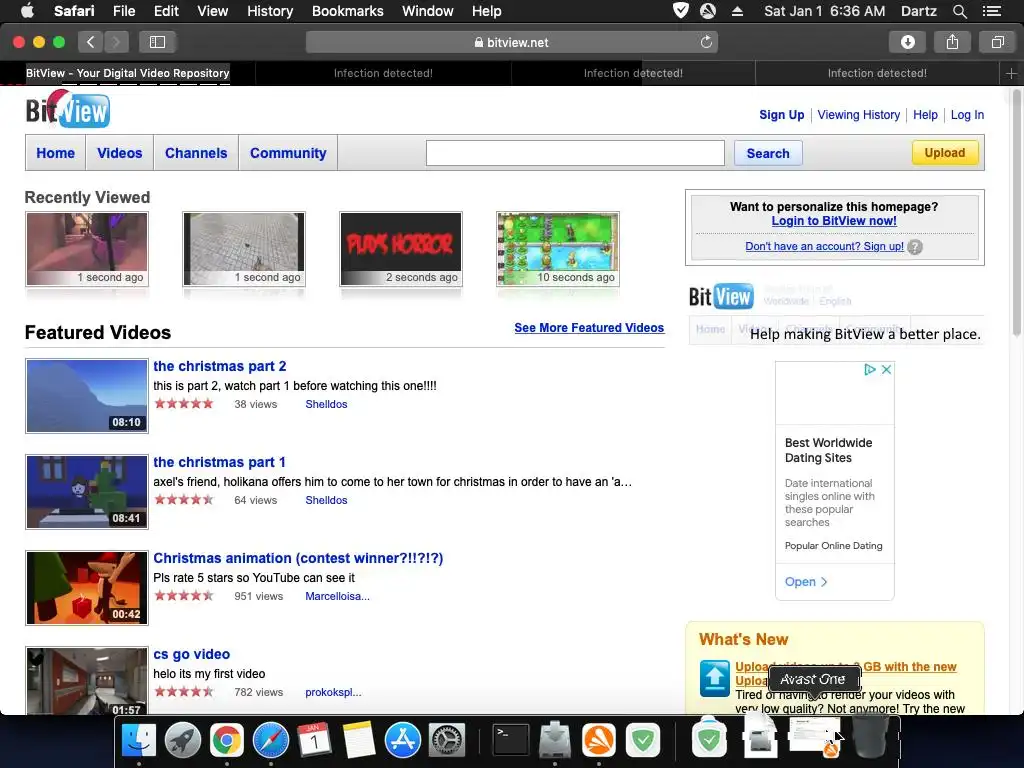
Task: Open Terminal from the dock
Action: pos(511,740)
